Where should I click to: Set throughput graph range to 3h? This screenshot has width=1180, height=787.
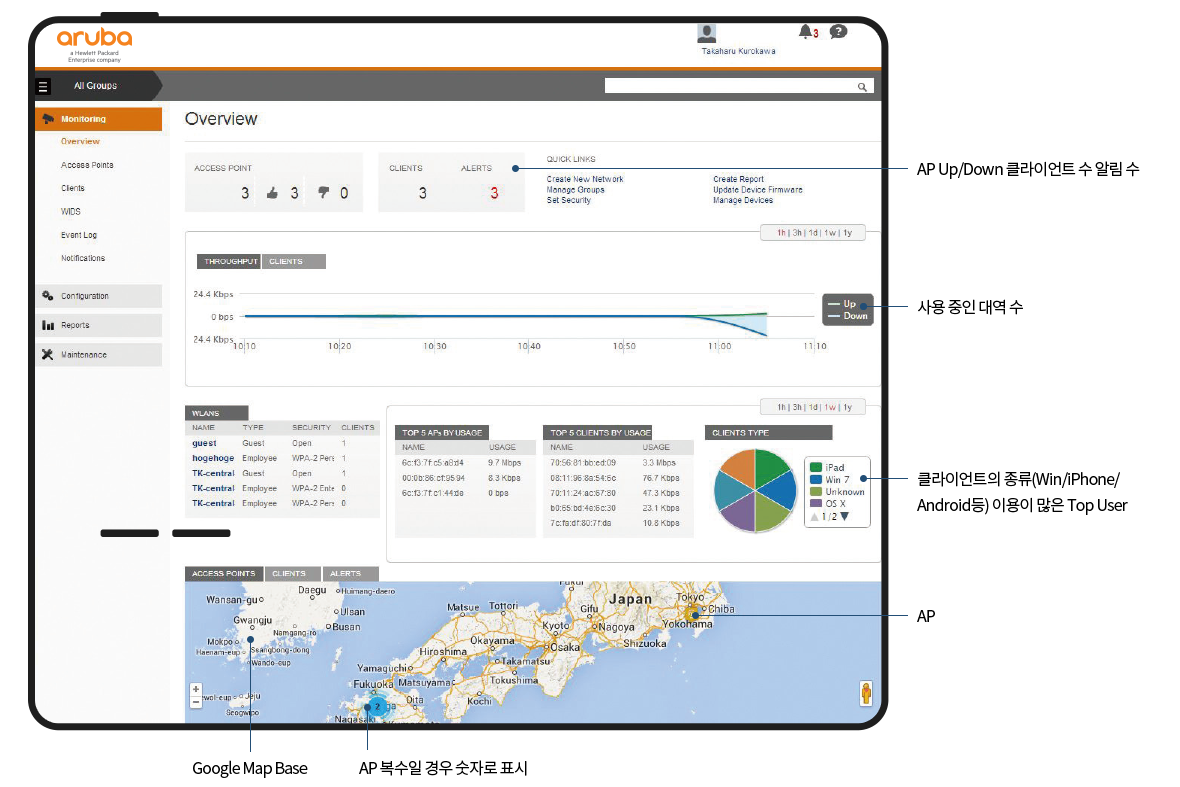797,233
